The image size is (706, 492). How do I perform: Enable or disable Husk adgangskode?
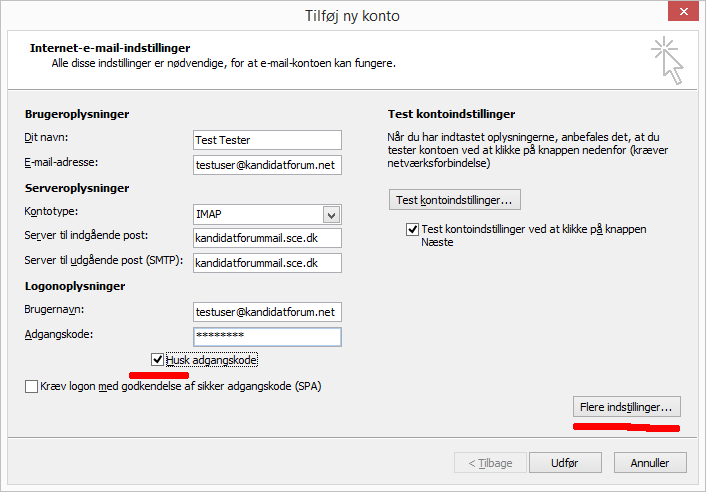[x=157, y=359]
